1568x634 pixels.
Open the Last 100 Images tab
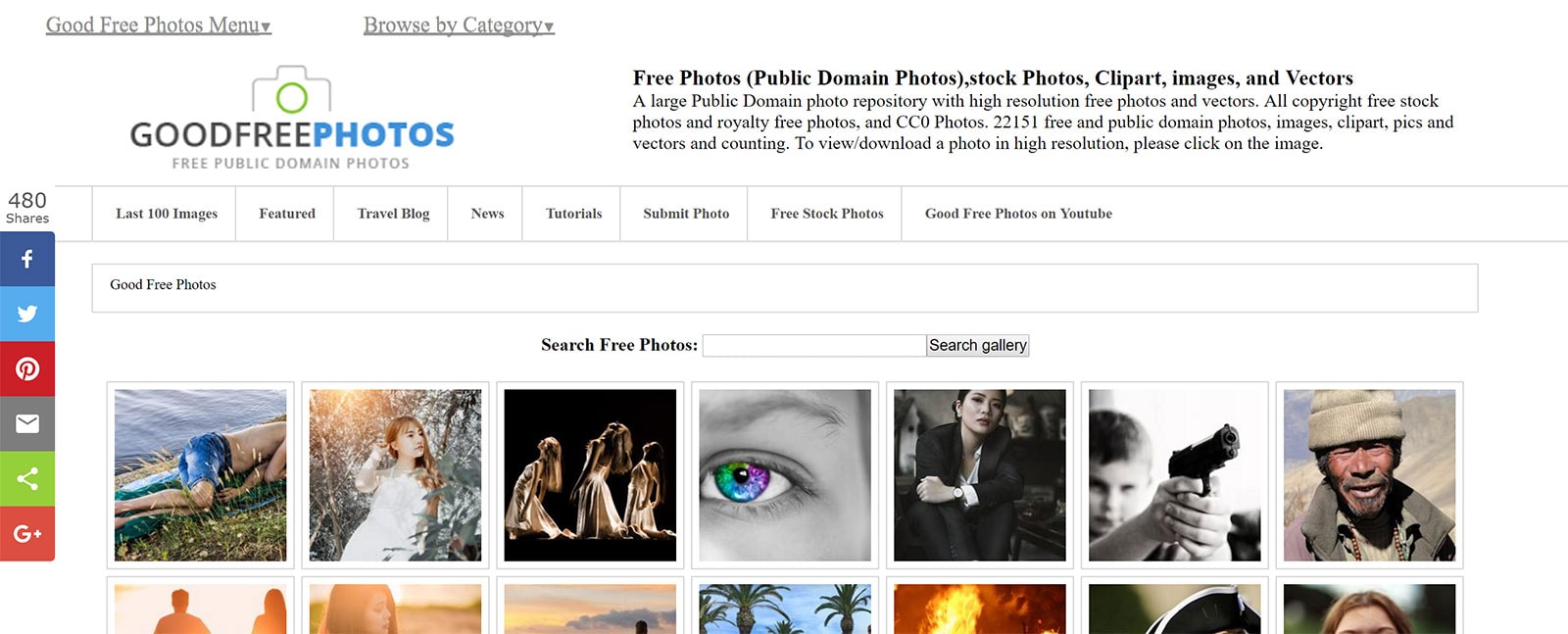pyautogui.click(x=167, y=214)
